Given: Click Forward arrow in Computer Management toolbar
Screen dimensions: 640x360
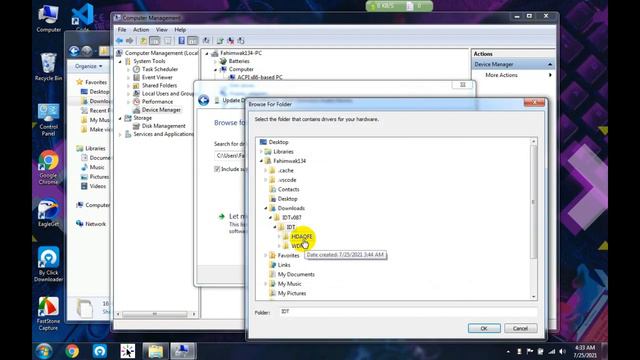Looking at the screenshot, I should pos(130,40).
